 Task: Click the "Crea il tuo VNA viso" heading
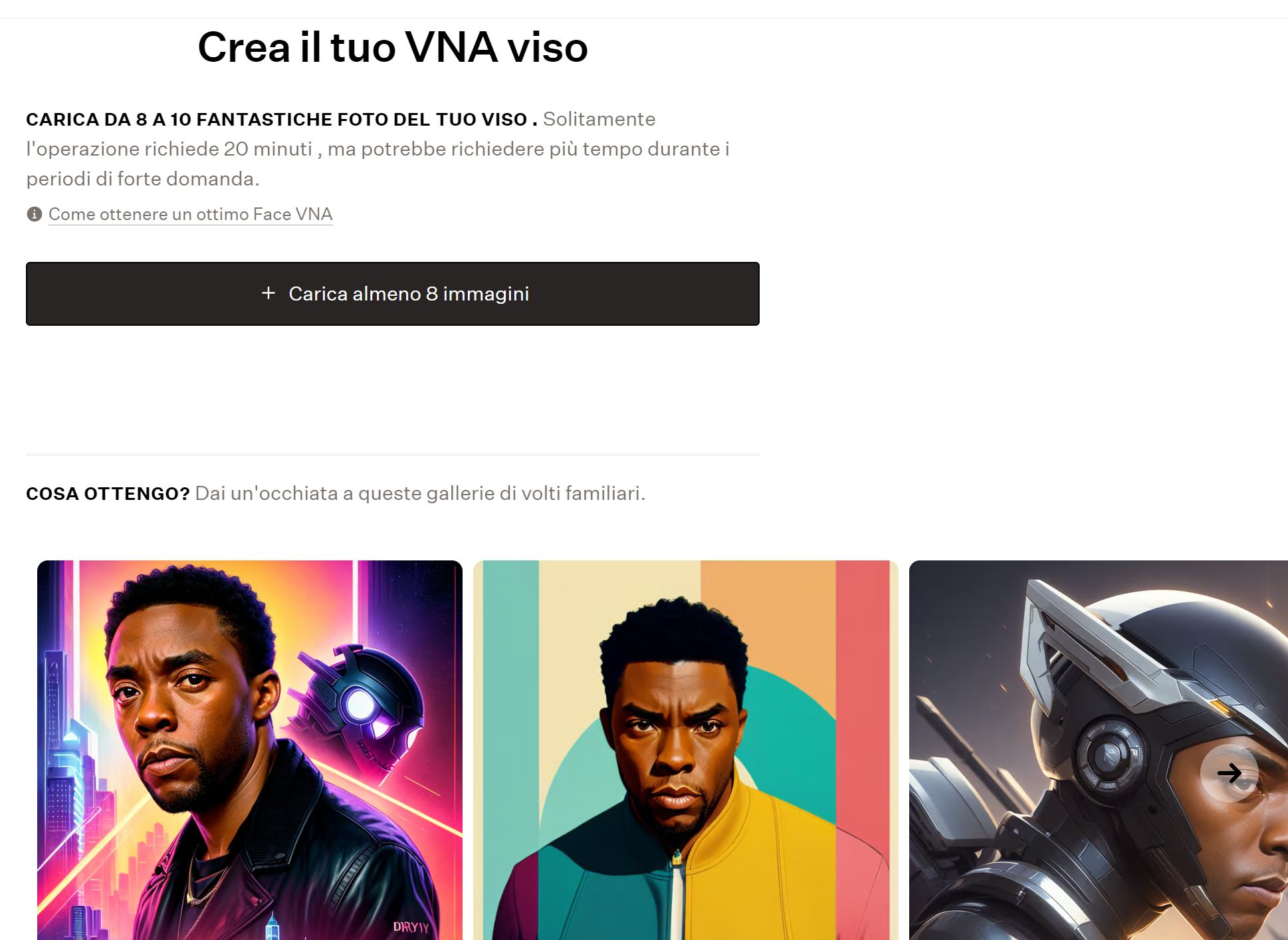point(393,48)
